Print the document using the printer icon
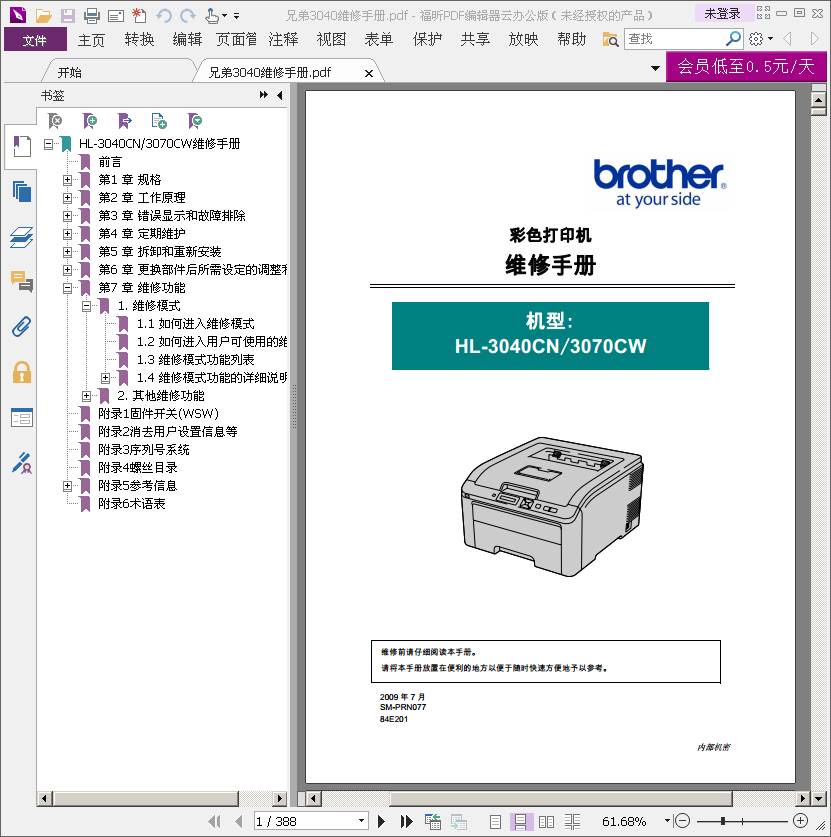The width and height of the screenshot is (831, 837). 92,15
